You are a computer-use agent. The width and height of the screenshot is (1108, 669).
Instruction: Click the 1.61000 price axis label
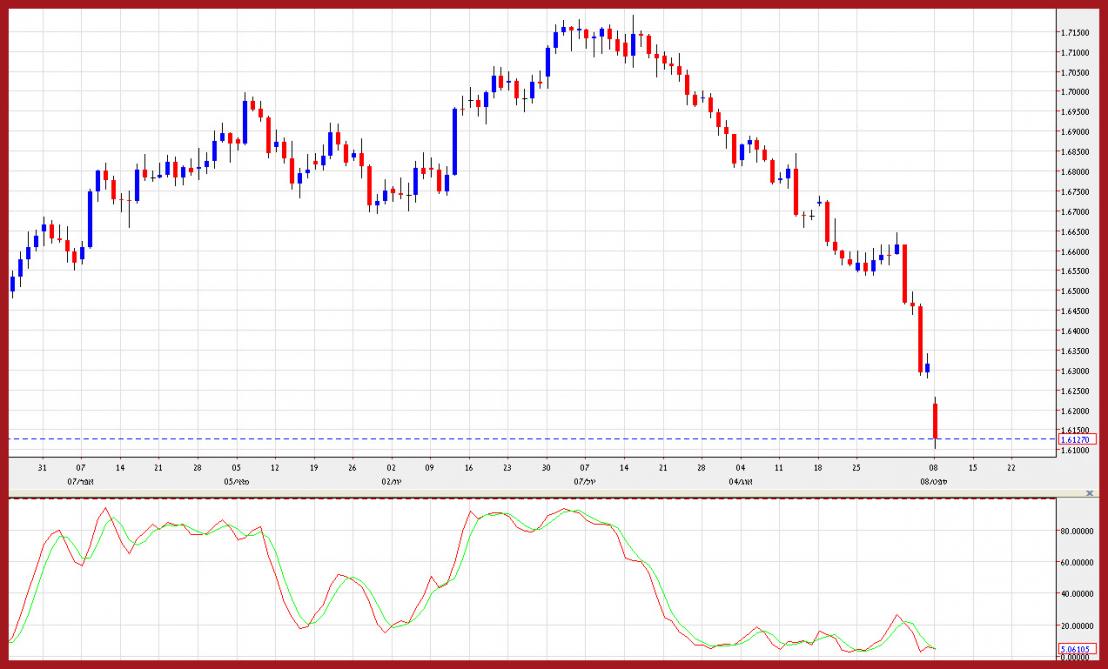tap(1076, 451)
